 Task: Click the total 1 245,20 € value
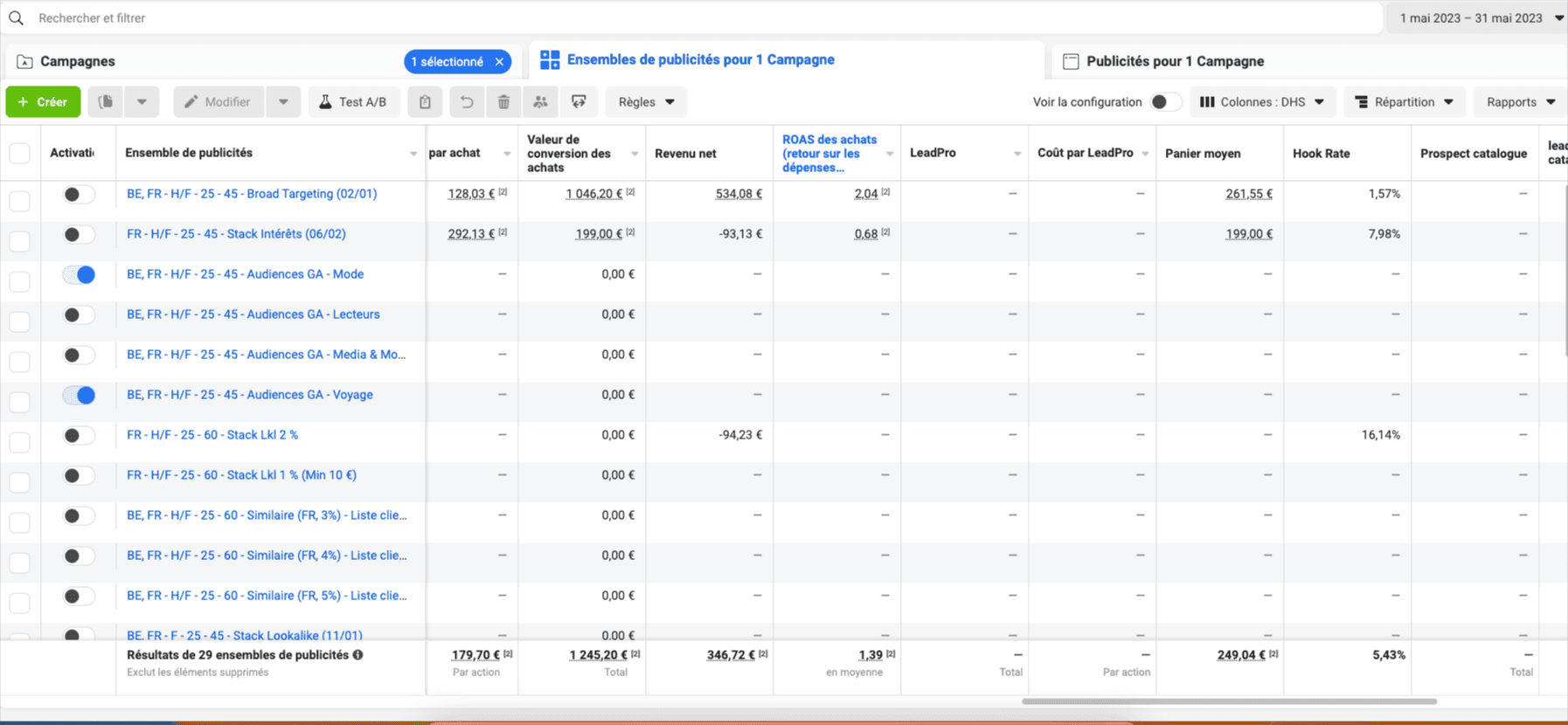click(x=599, y=655)
